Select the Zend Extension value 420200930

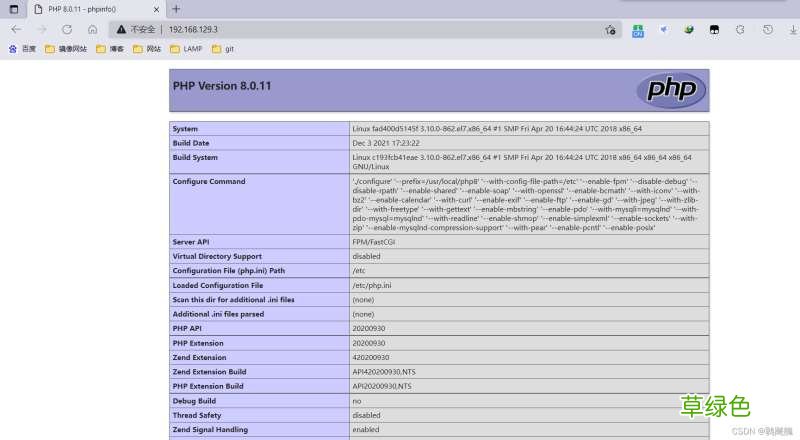370,357
